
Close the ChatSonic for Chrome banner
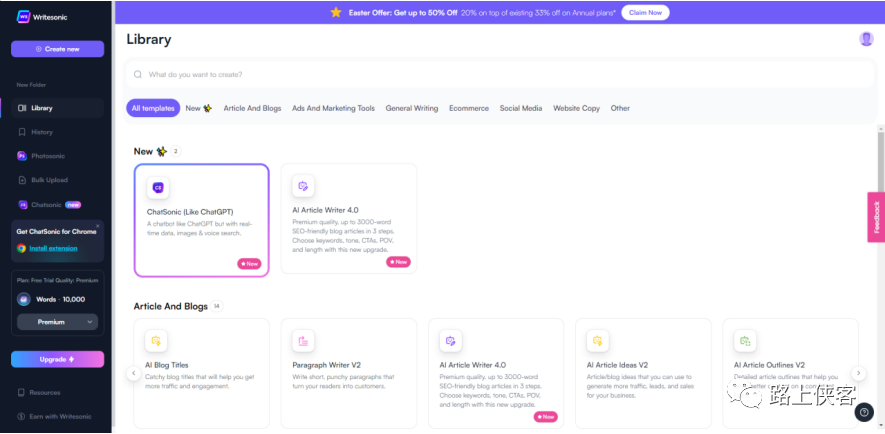pos(97,226)
